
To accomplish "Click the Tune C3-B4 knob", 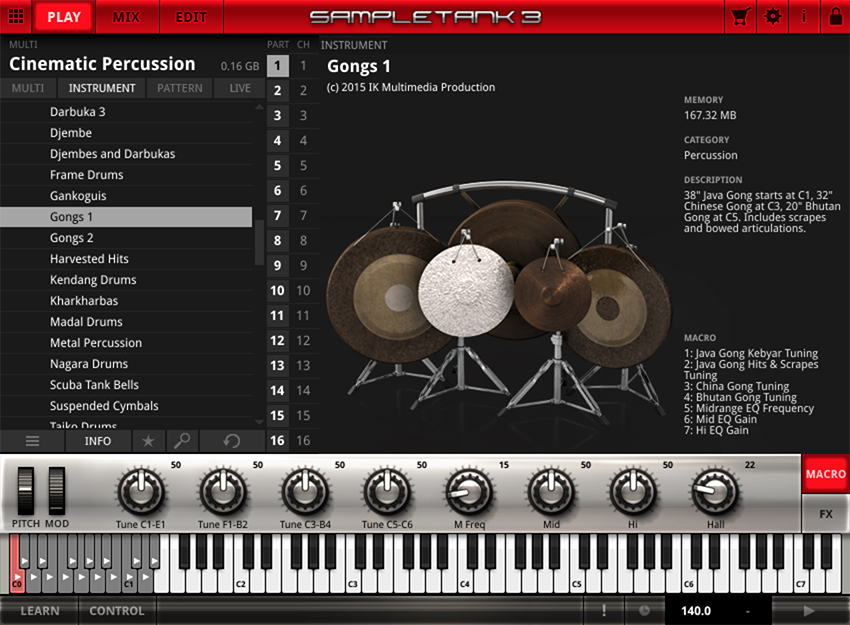I will coord(305,493).
